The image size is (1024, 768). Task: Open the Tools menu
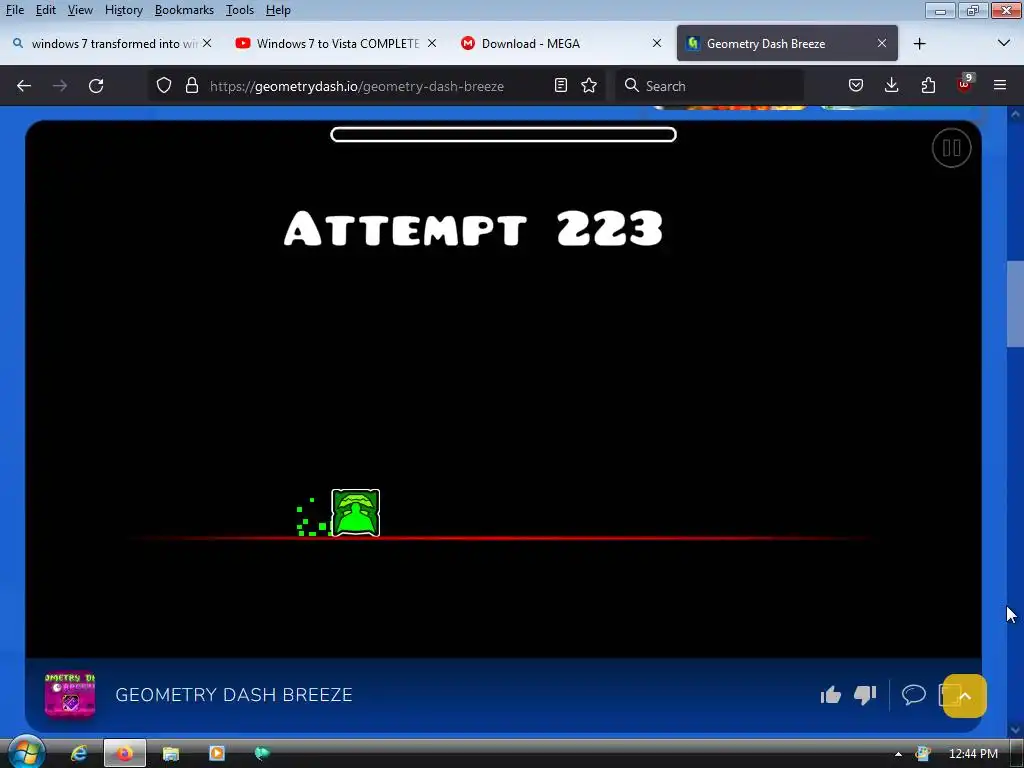(240, 10)
